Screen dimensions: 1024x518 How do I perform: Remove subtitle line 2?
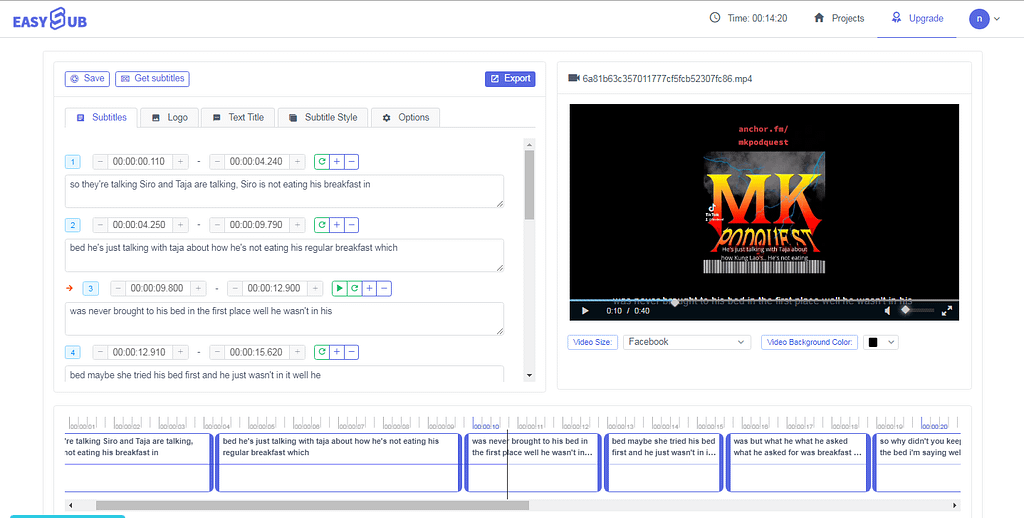351,225
